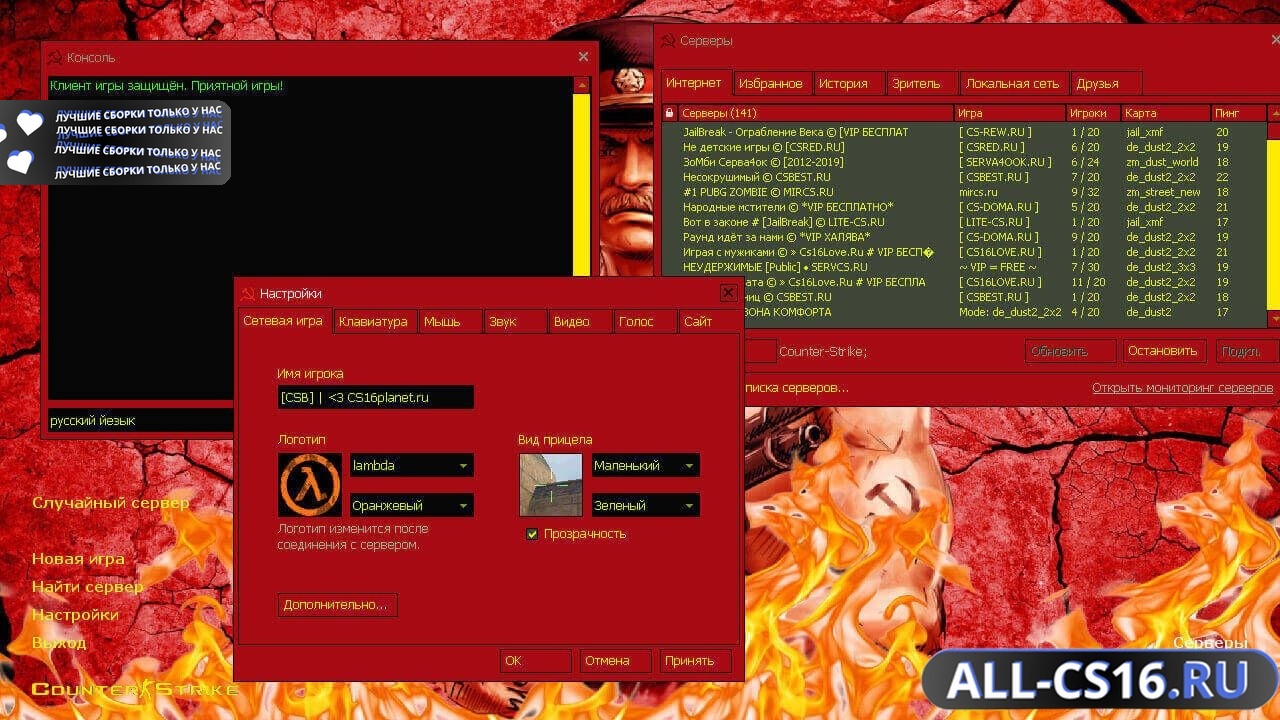
Task: Click the Counter-Strike logo at bottom left
Action: pyautogui.click(x=136, y=689)
